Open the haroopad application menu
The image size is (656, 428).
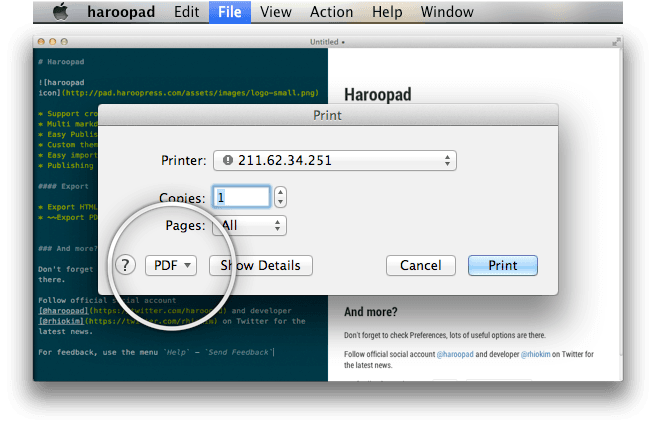tap(118, 12)
